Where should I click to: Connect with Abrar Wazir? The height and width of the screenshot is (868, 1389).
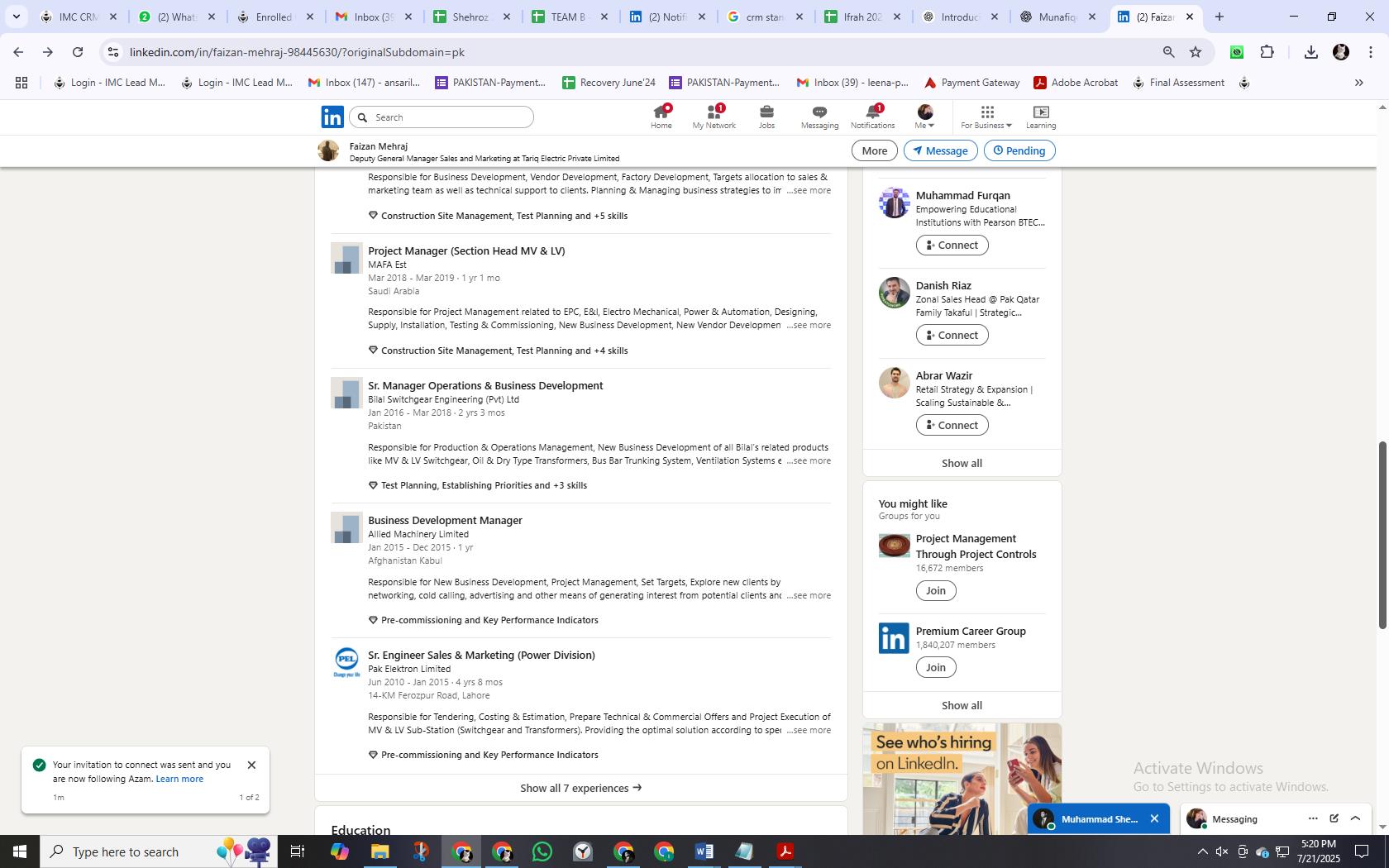952,425
